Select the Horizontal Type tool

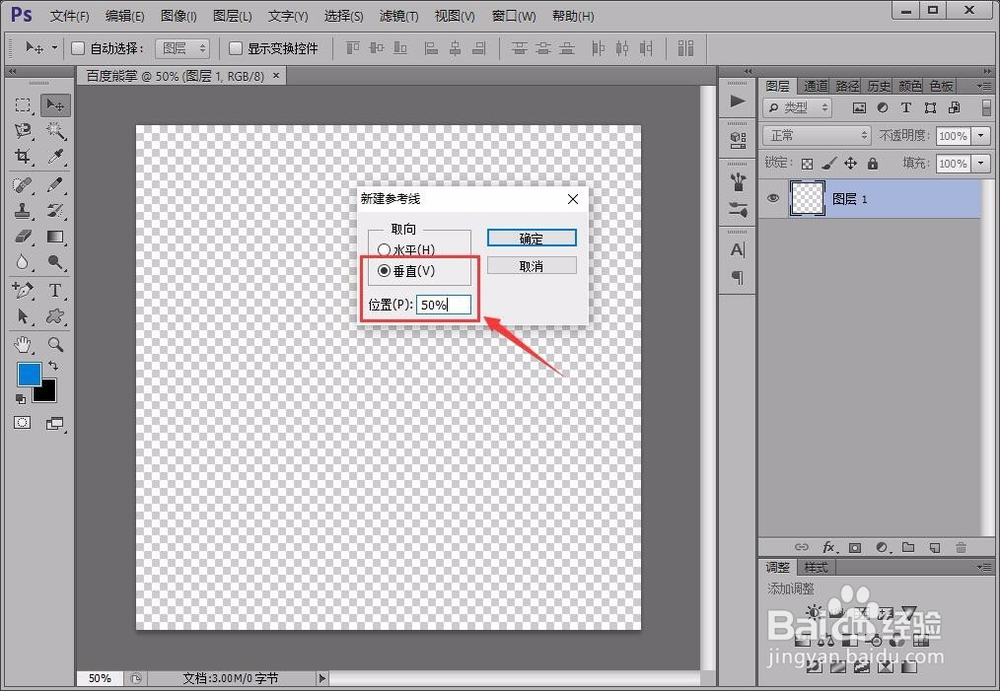pos(55,290)
